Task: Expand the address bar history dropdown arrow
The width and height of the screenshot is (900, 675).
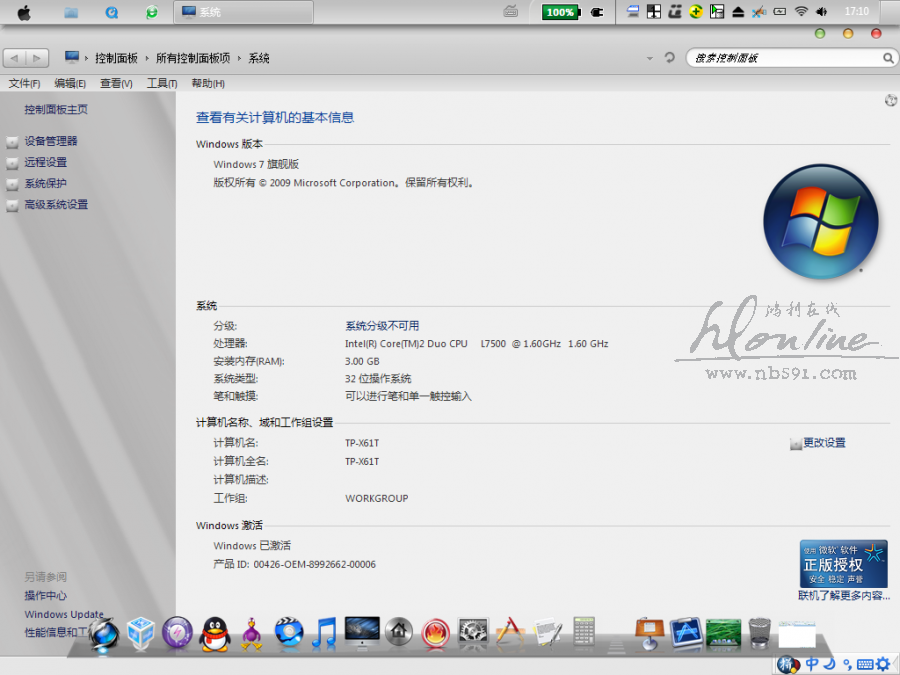Action: click(650, 58)
